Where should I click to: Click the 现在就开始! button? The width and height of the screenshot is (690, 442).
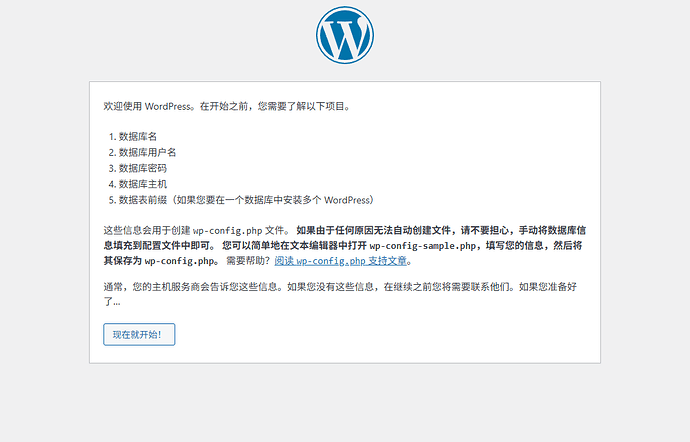click(139, 335)
